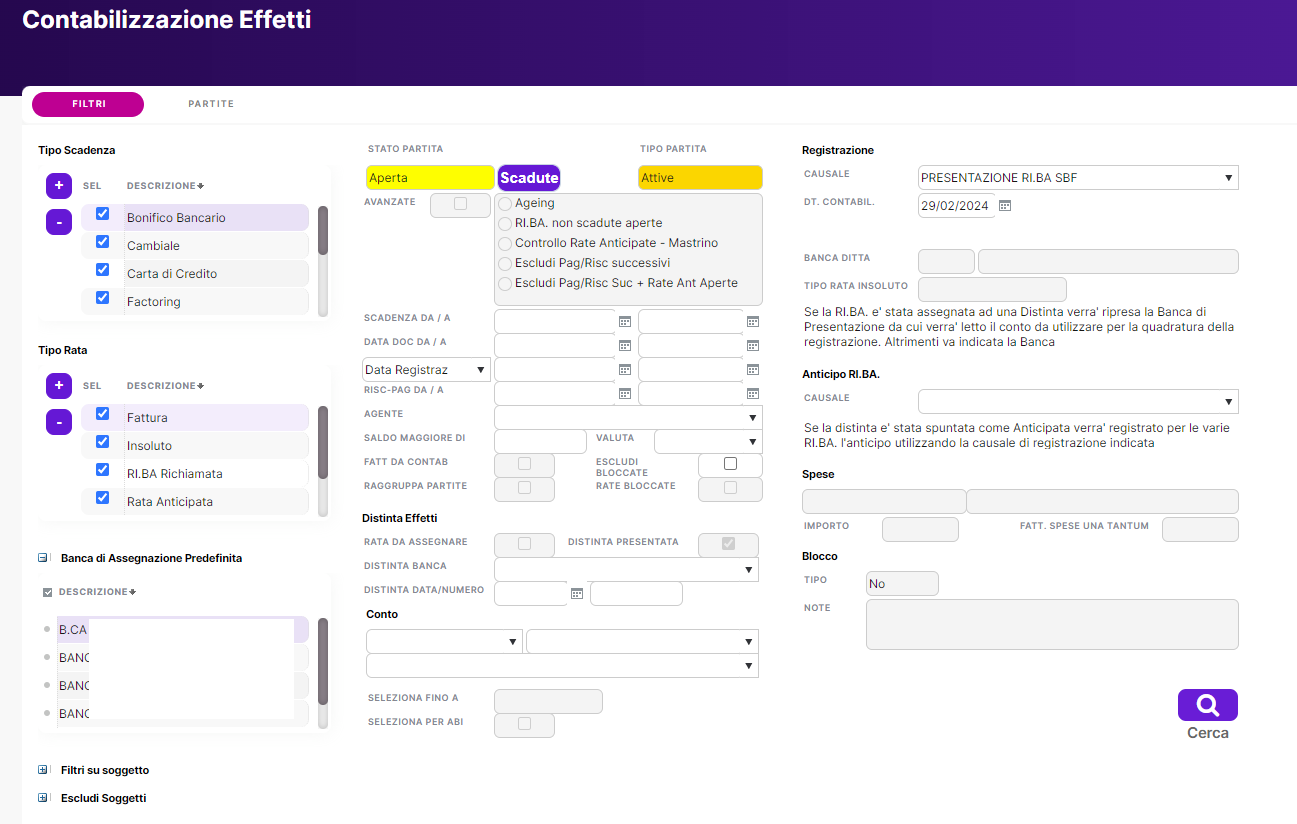Click the Scadenza Da date input
1297x824 pixels.
pos(555,321)
